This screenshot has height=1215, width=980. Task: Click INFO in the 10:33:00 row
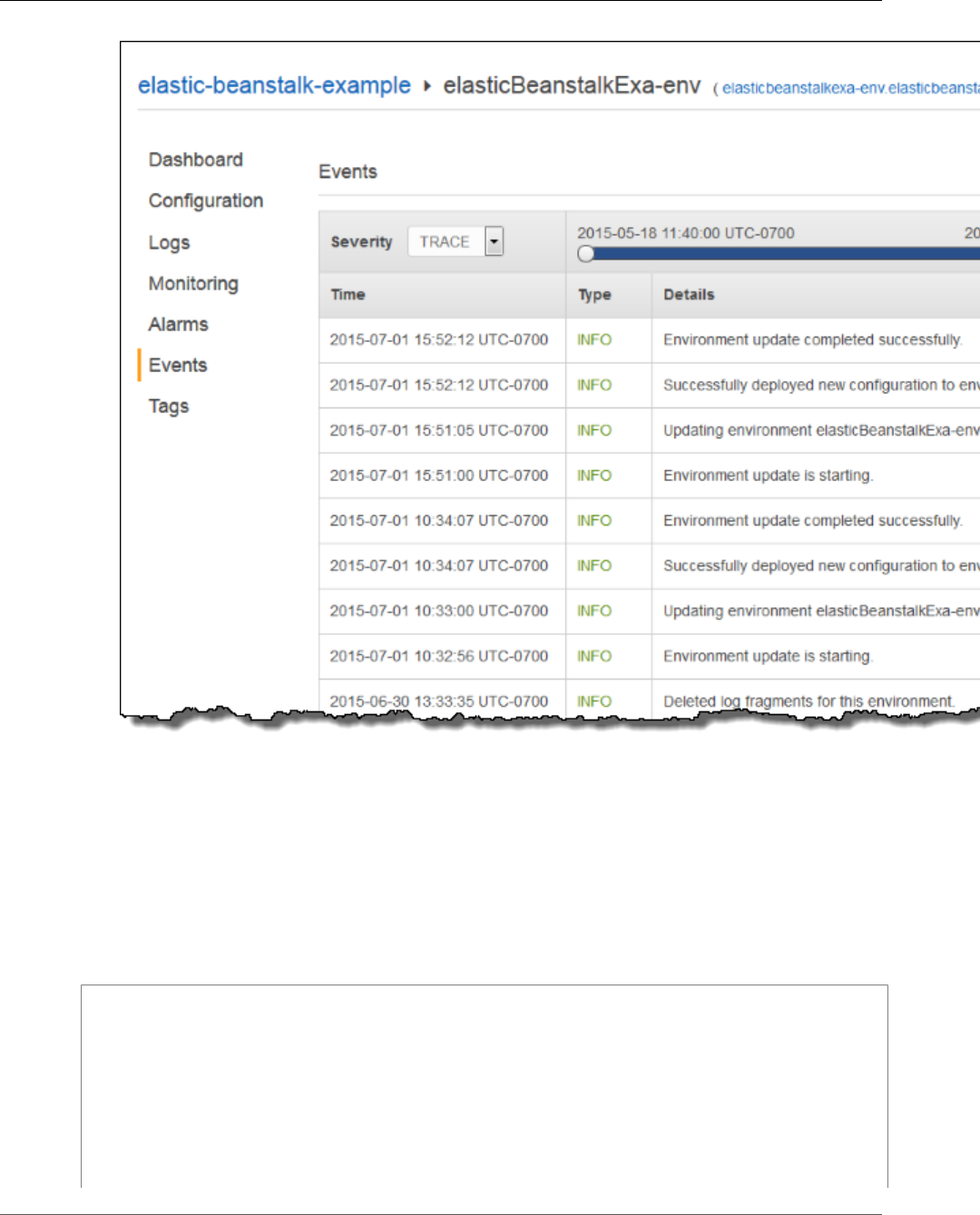(x=594, y=611)
